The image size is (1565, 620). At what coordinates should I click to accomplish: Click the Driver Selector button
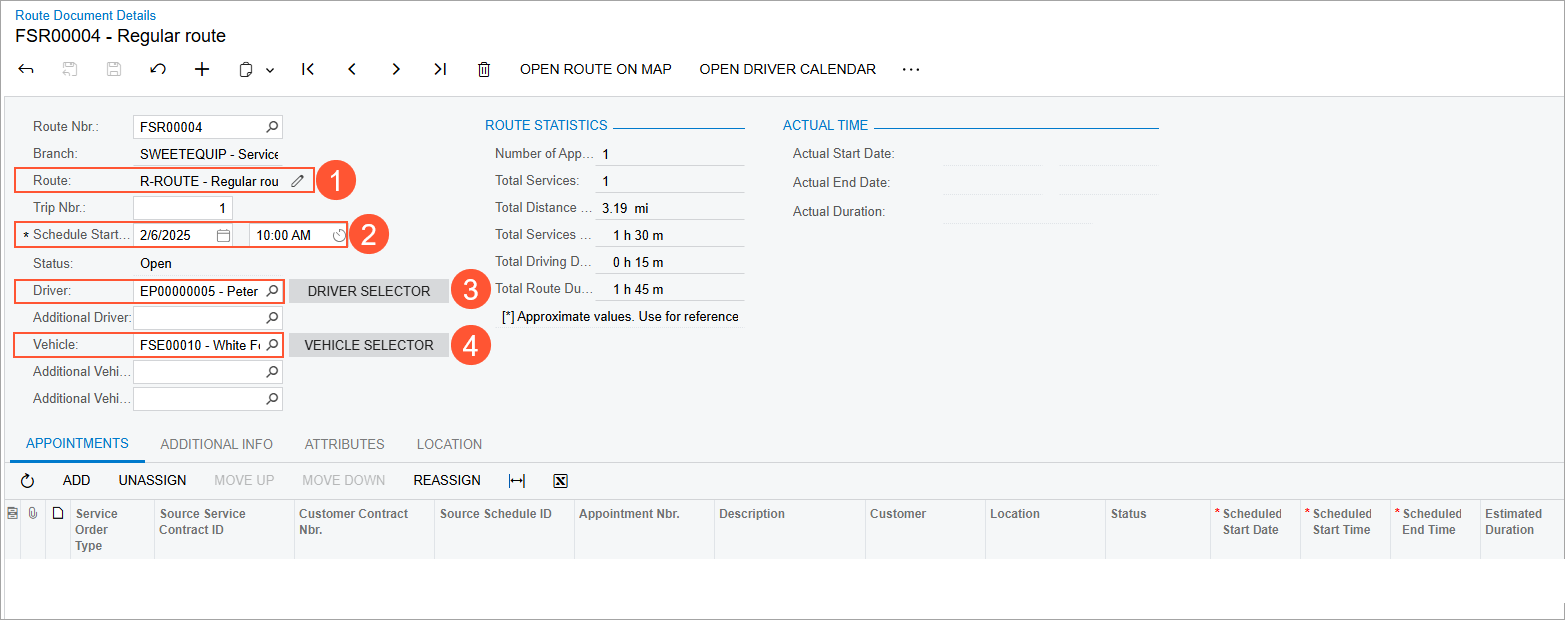click(x=369, y=291)
